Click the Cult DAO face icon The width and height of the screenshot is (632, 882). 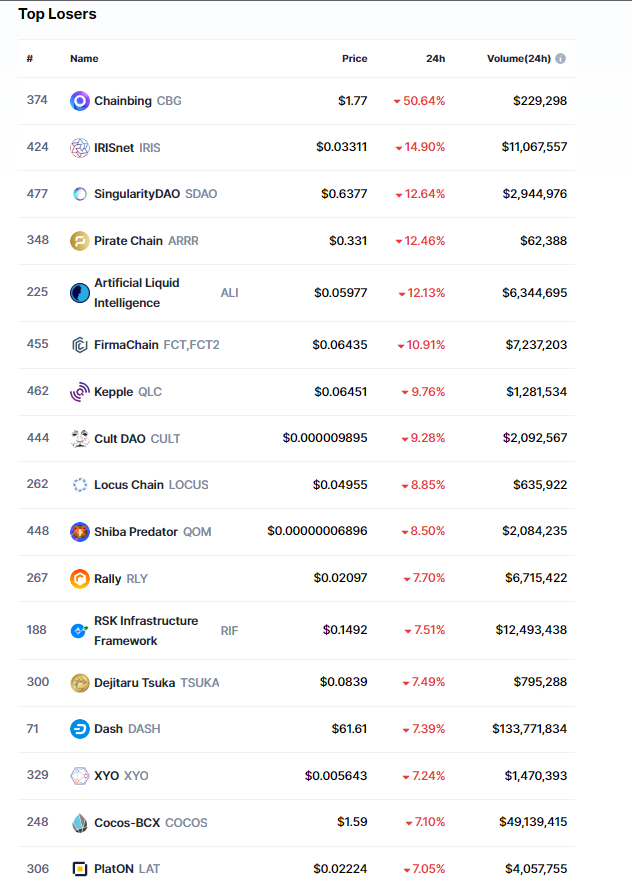(x=80, y=439)
